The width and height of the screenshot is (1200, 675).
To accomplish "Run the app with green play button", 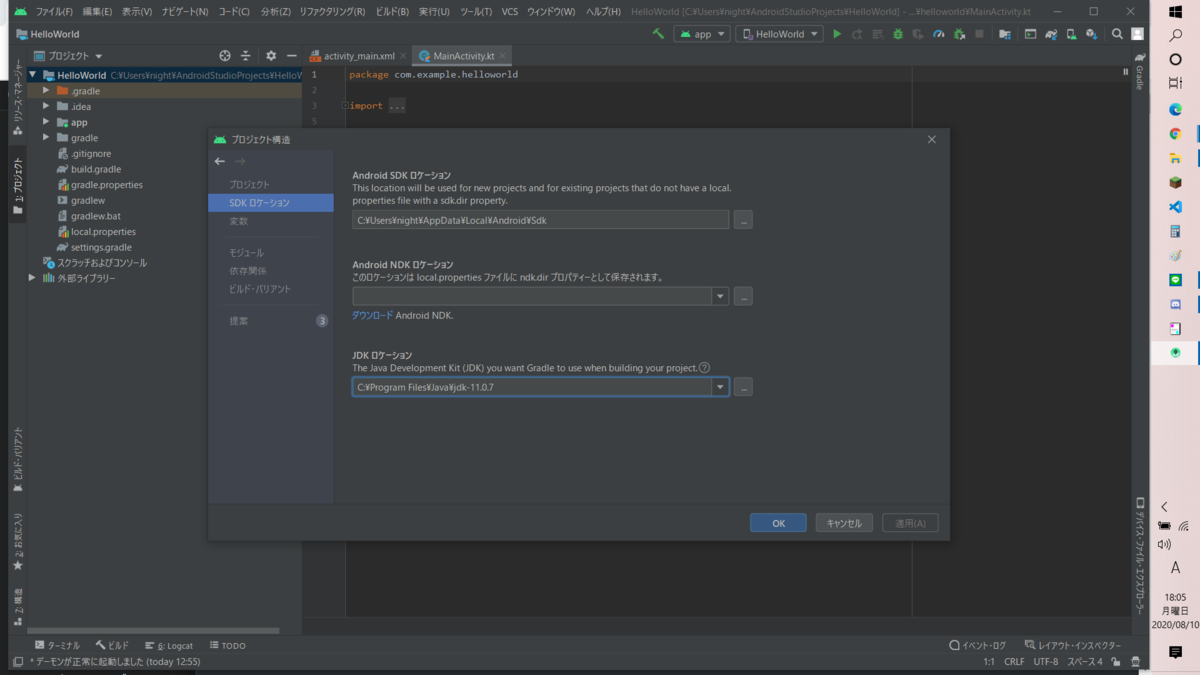I will (837, 34).
